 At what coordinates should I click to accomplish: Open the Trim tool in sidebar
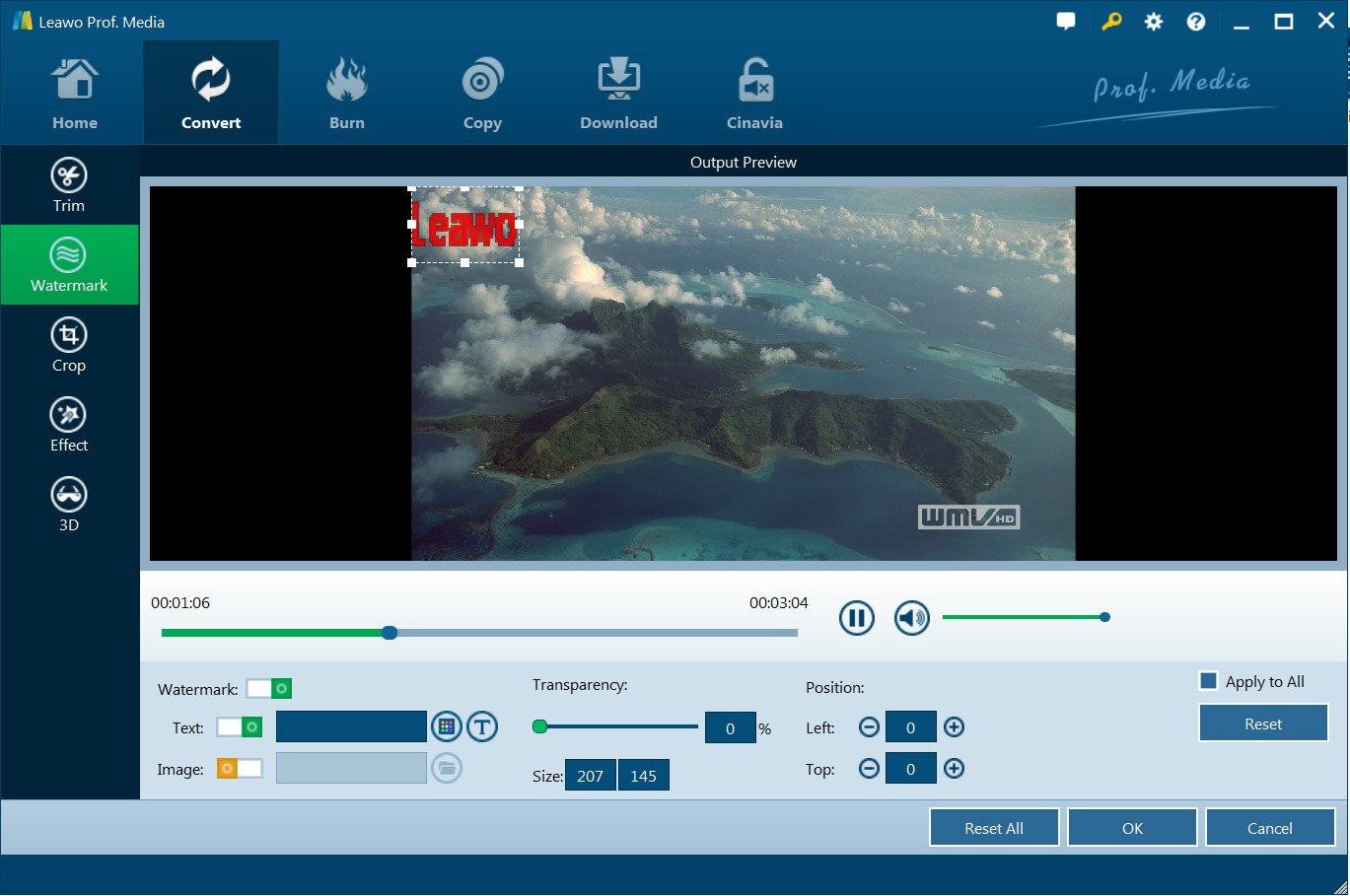[68, 184]
